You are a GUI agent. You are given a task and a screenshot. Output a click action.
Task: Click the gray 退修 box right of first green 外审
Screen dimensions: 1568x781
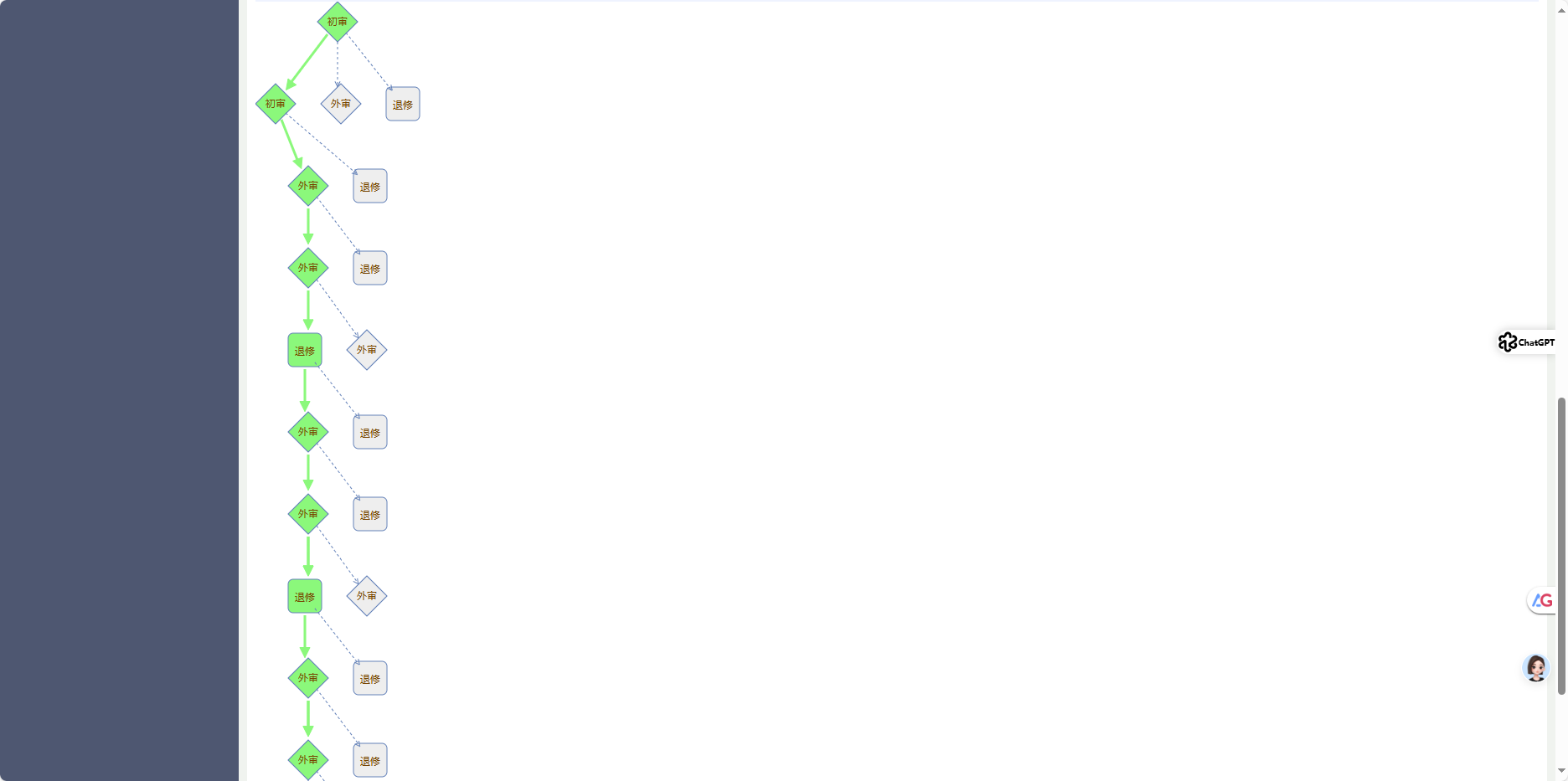pyautogui.click(x=370, y=186)
